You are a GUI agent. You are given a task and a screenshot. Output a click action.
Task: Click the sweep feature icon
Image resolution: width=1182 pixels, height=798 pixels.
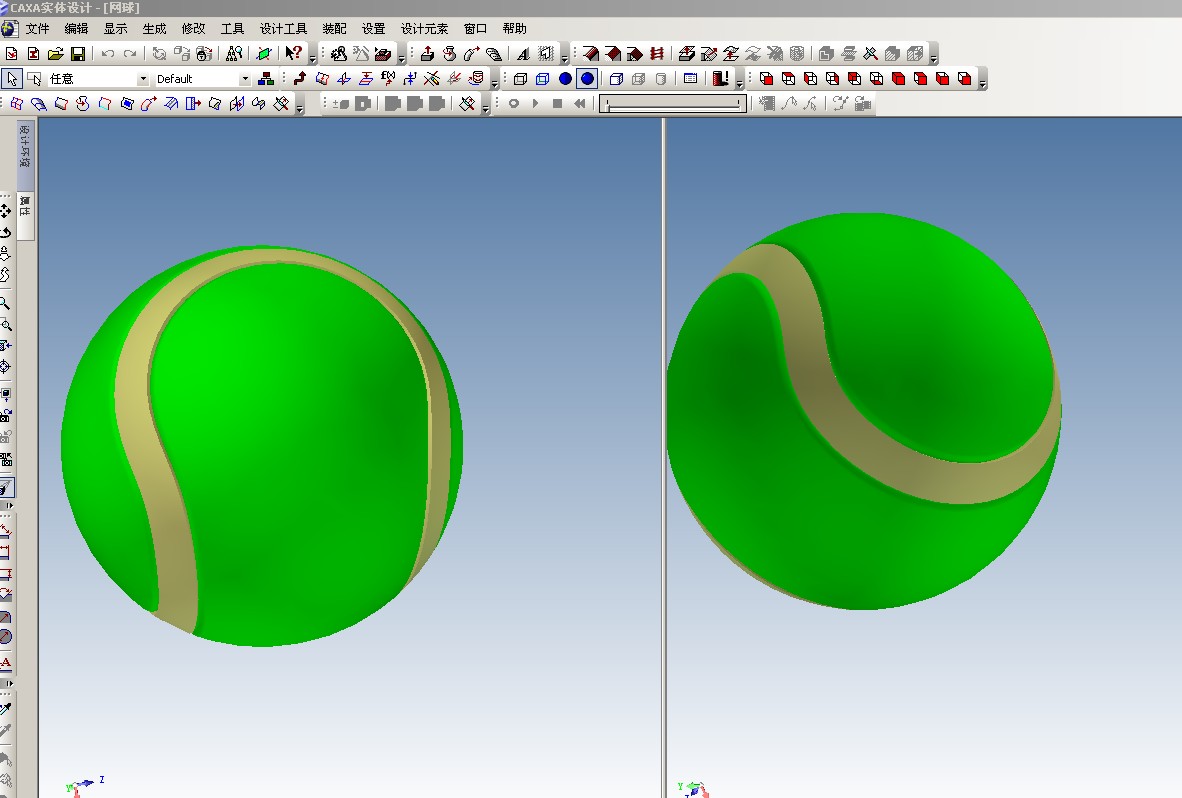pyautogui.click(x=471, y=54)
